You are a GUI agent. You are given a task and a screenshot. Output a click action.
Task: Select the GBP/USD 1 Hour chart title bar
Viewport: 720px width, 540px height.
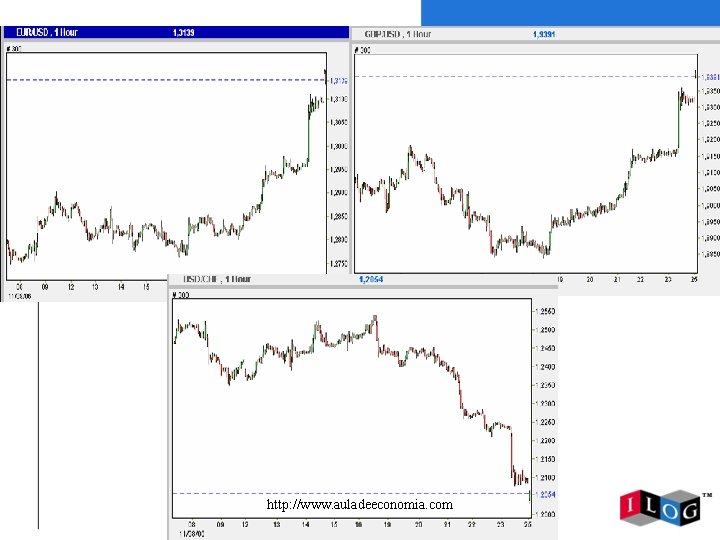pyautogui.click(x=535, y=34)
